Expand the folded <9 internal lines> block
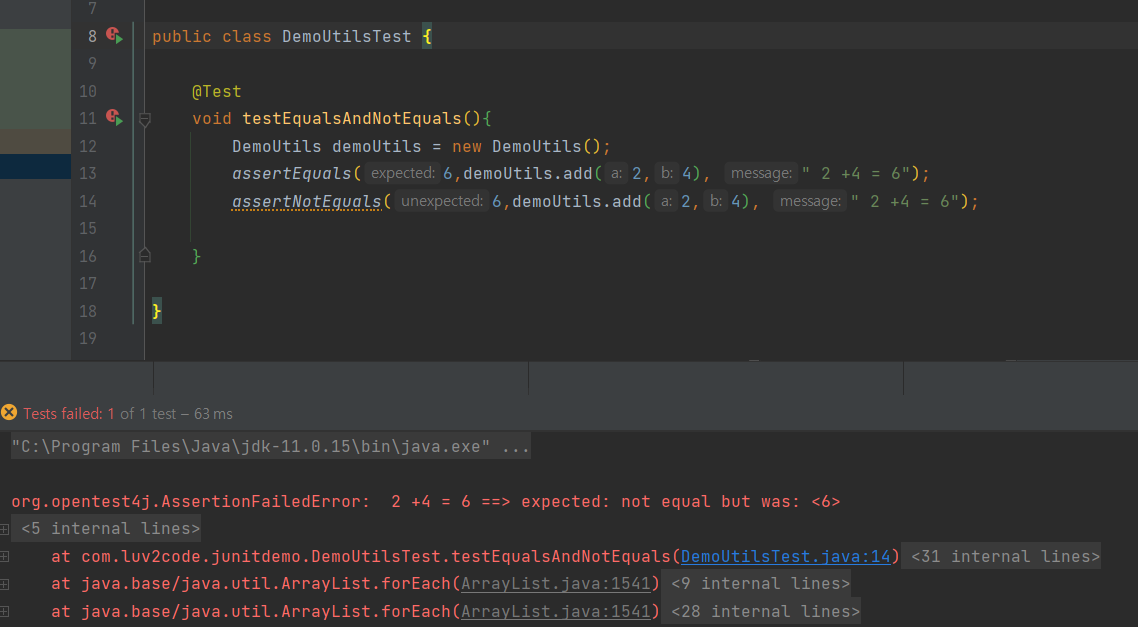Screen dimensions: 1138x627 click(756, 583)
